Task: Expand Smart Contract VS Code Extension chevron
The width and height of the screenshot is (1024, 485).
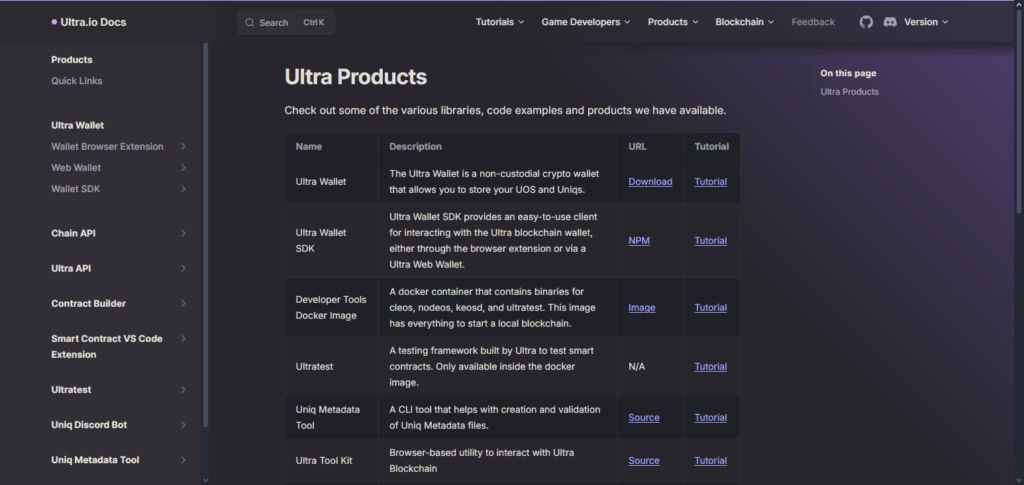Action: pyautogui.click(x=184, y=339)
